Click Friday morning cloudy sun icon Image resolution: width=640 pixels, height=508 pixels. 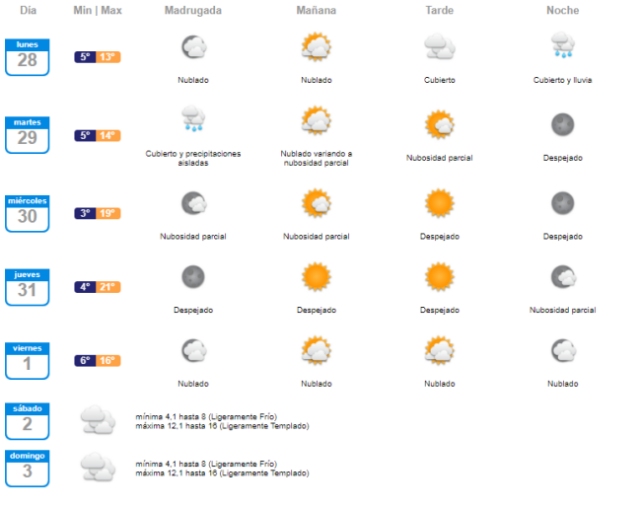point(316,350)
